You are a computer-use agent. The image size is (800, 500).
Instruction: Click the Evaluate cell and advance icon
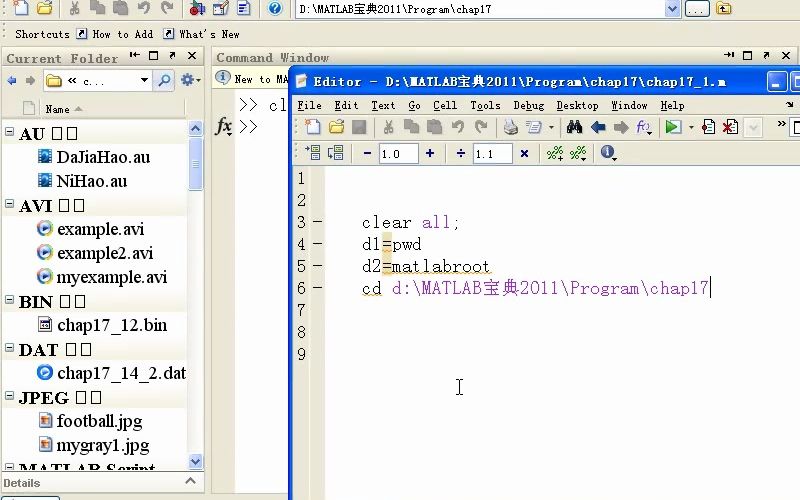336,153
